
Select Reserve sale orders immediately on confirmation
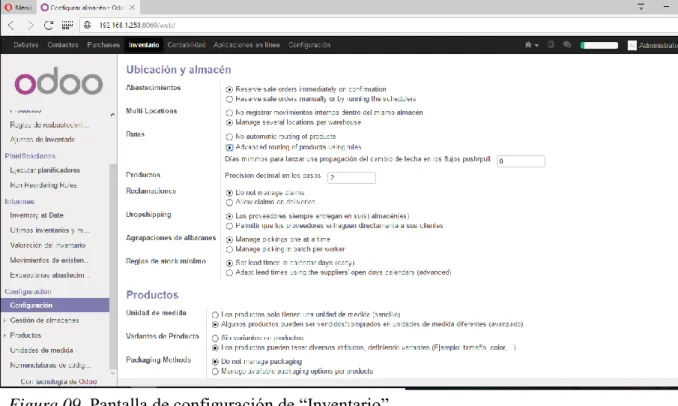229,90
